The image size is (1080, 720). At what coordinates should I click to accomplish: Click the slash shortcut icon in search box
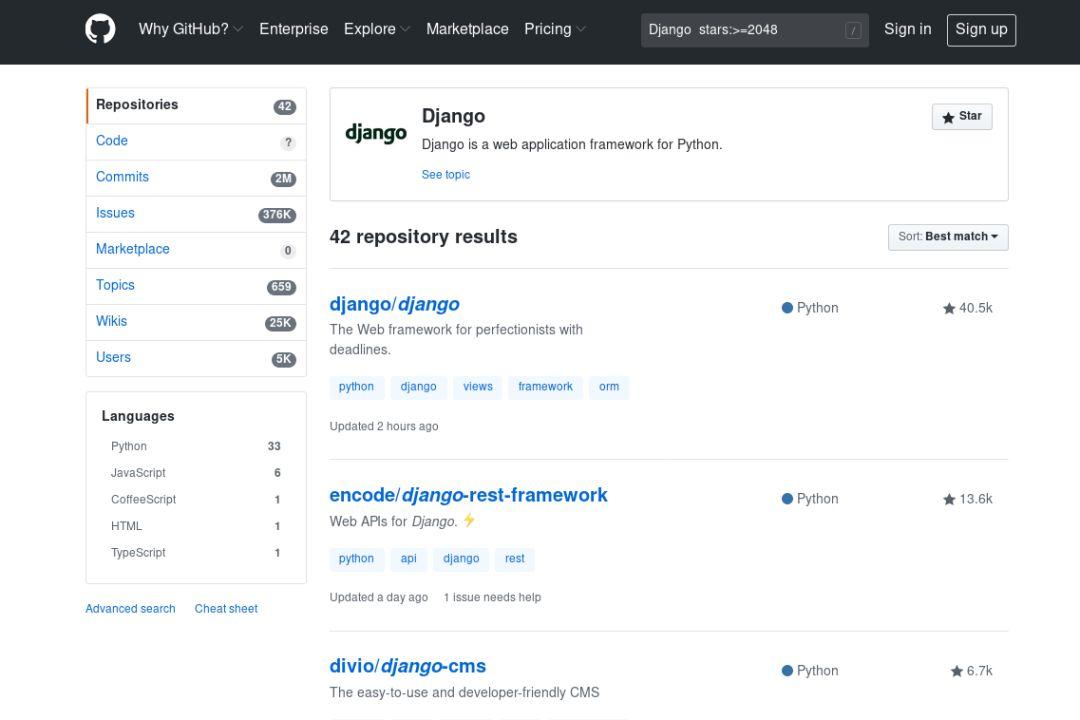pyautogui.click(x=853, y=30)
